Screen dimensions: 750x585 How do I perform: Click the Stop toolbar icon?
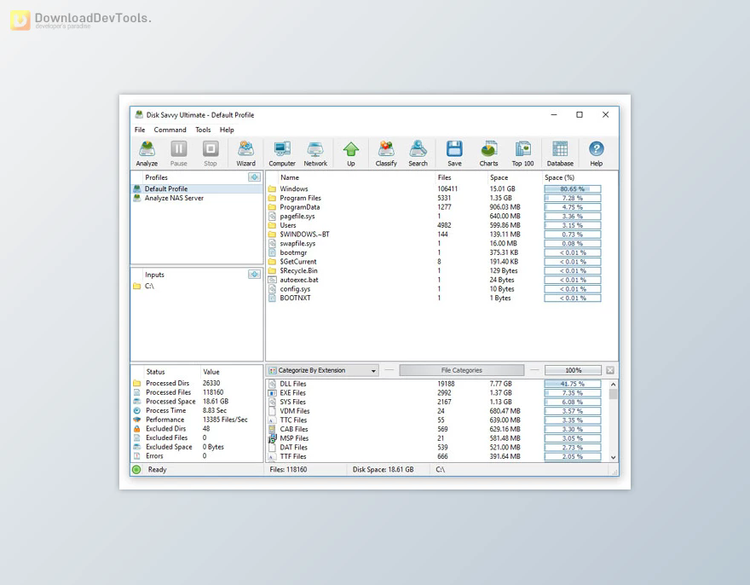210,153
